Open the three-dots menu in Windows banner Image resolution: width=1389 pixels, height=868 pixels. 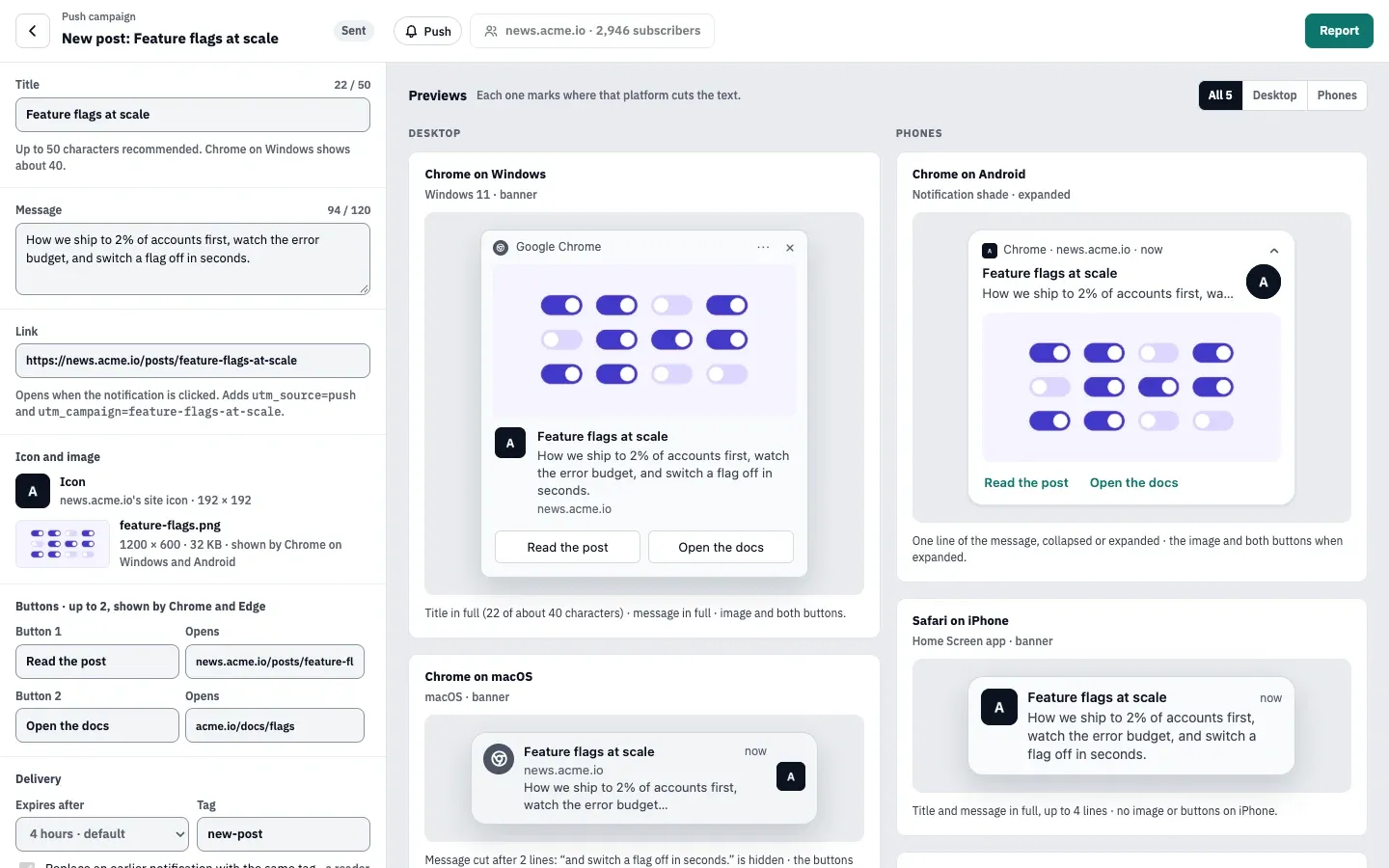click(x=763, y=248)
